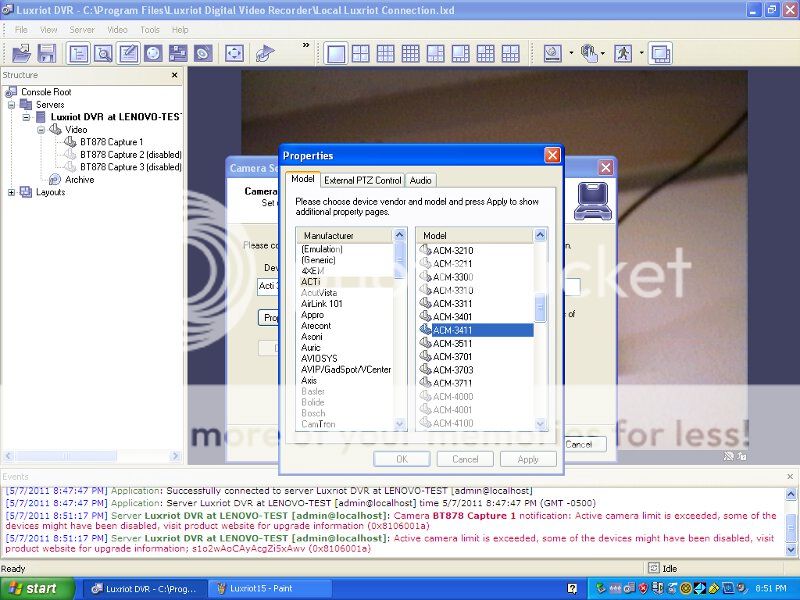
Task: Select the 2x2 grid layout icon
Action: pyautogui.click(x=360, y=53)
